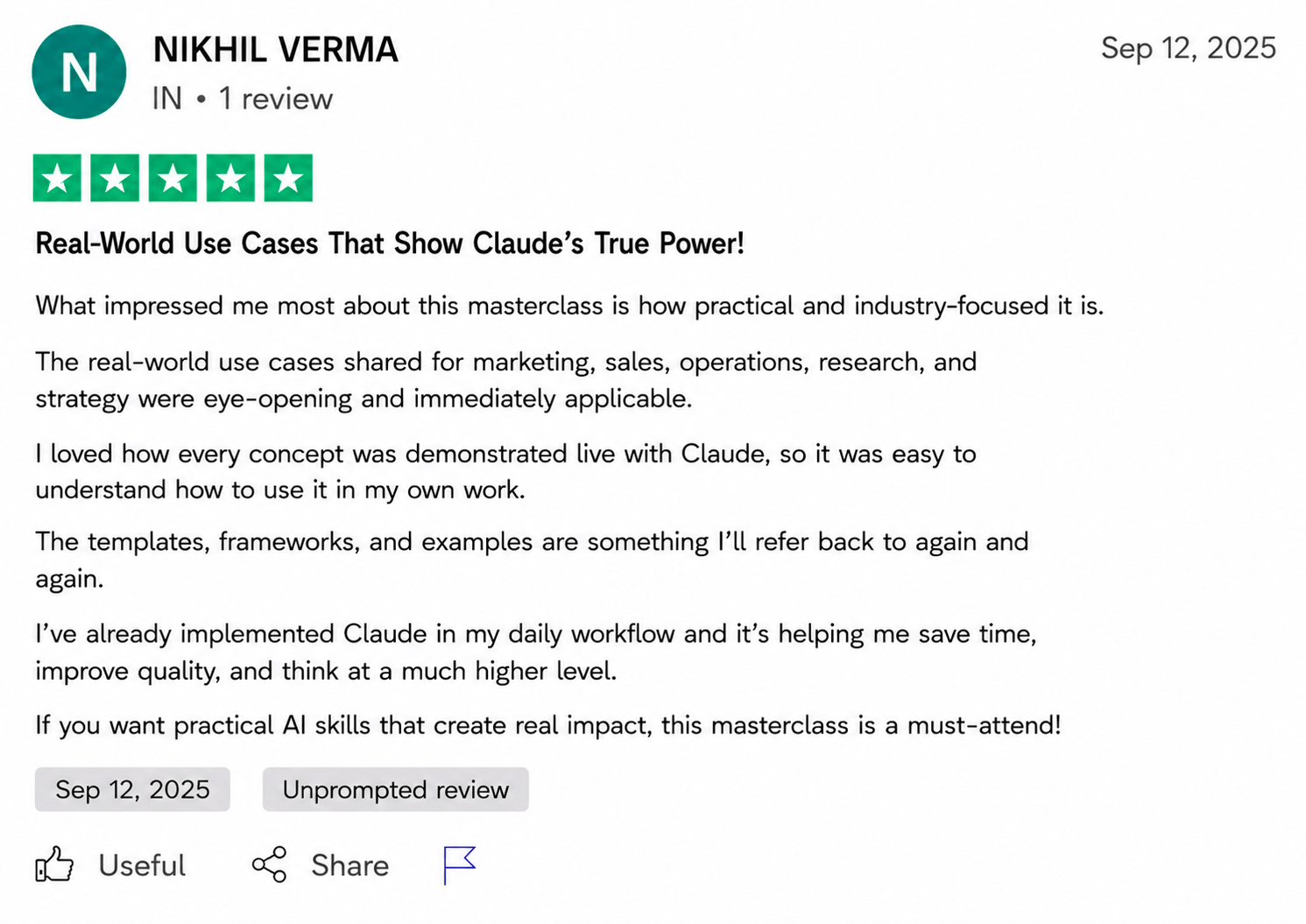Flag this review with the flag icon
1306x924 pixels.
pos(459,864)
